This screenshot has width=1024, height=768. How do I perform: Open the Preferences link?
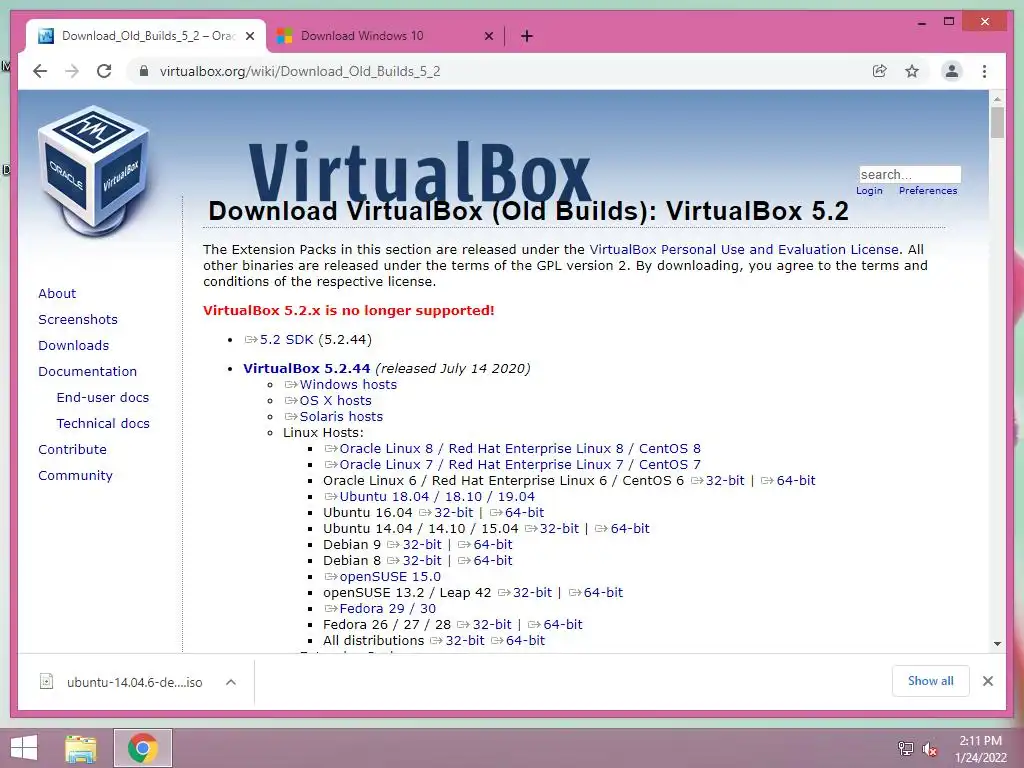[928, 191]
